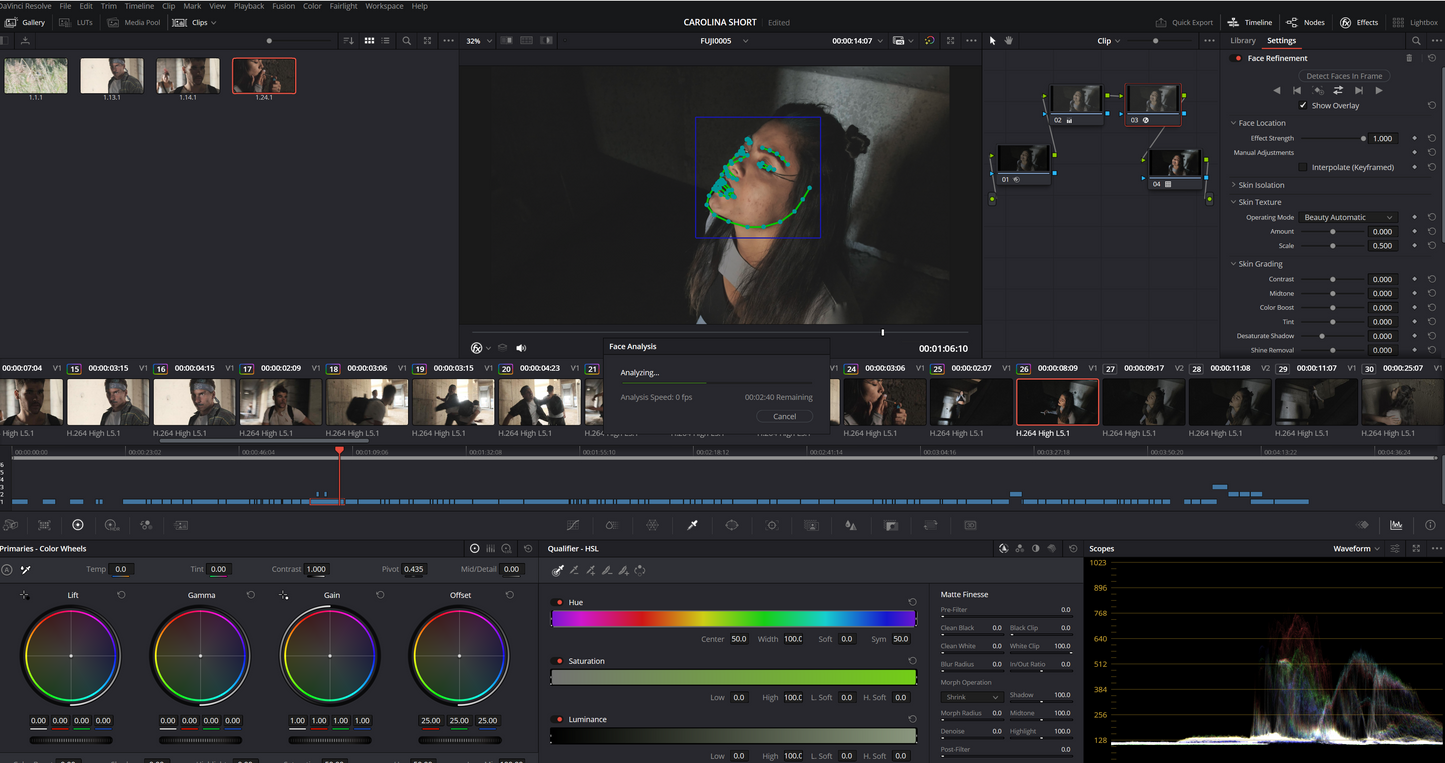
Task: Reset the Hue qualifier range
Action: coord(912,603)
